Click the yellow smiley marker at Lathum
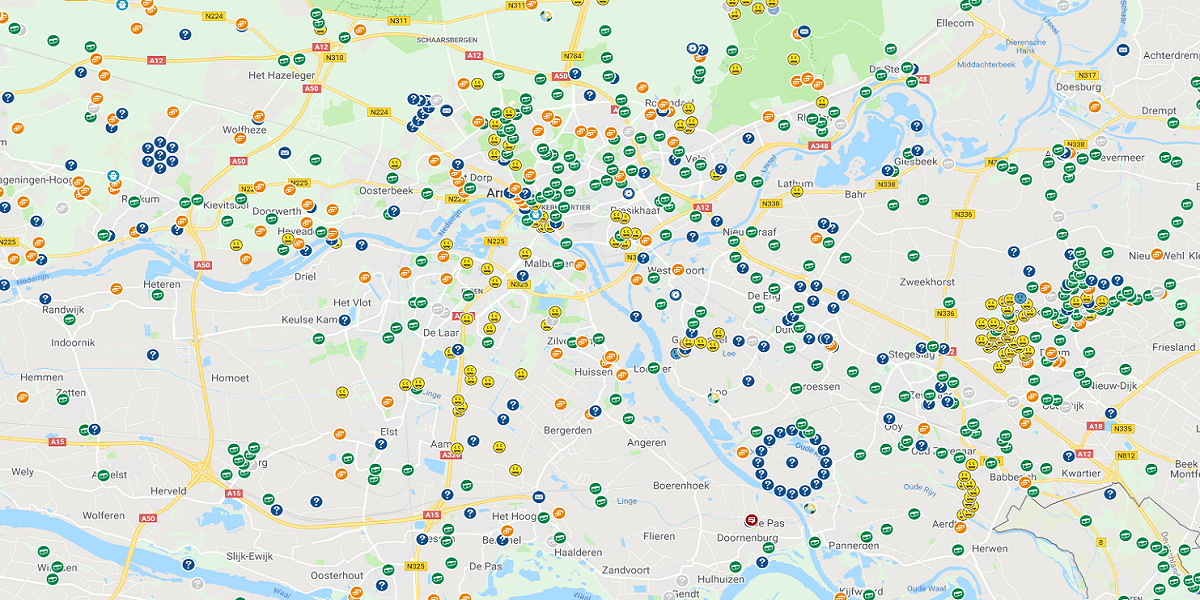This screenshot has width=1200, height=600. pyautogui.click(x=797, y=191)
